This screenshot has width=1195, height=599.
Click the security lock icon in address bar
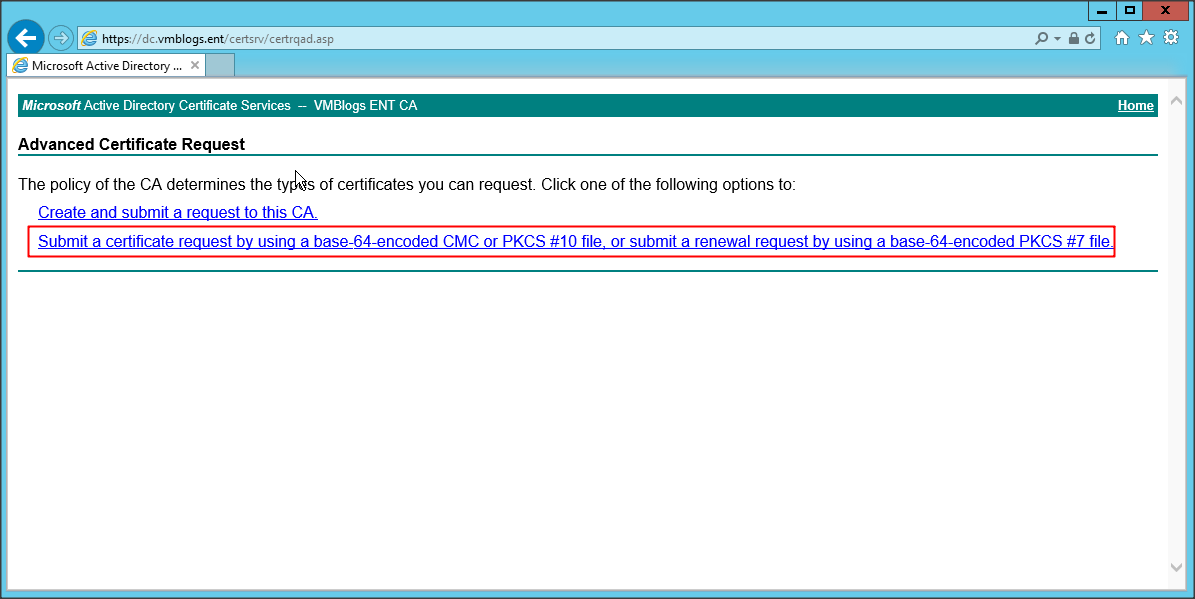point(1073,38)
